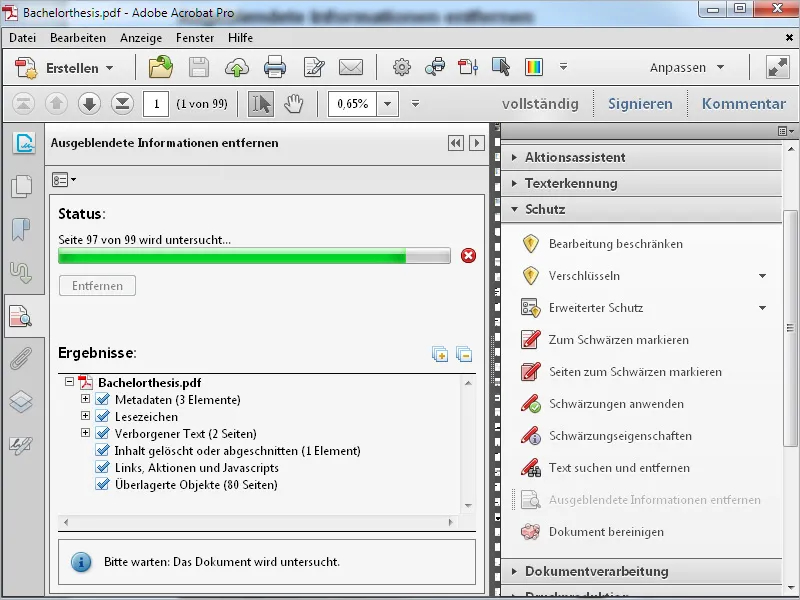Screen dimensions: 800x600
Task: Select the hand pan tool
Action: click(x=294, y=104)
